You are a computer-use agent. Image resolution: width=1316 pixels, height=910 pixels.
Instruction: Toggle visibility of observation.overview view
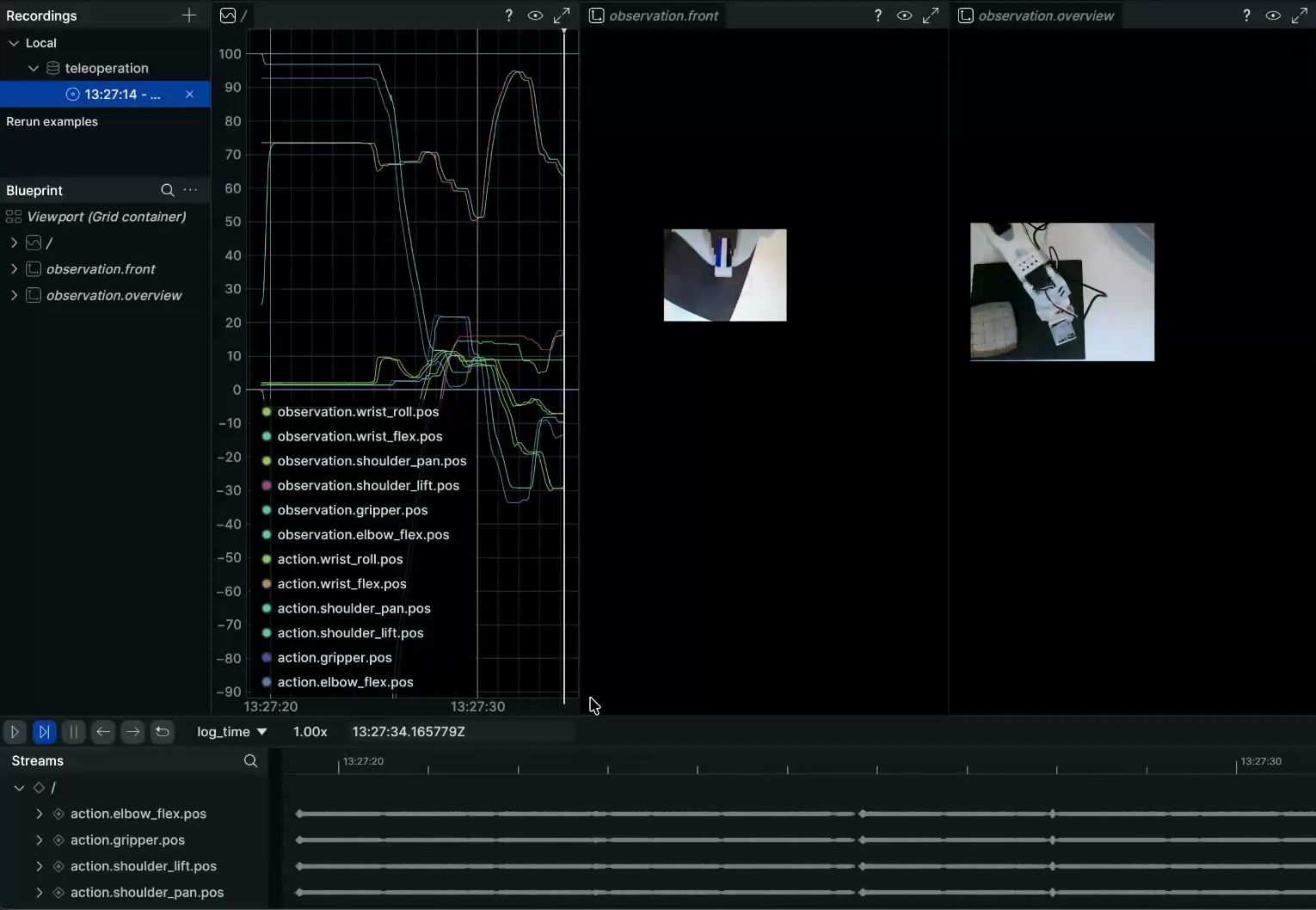[1273, 15]
